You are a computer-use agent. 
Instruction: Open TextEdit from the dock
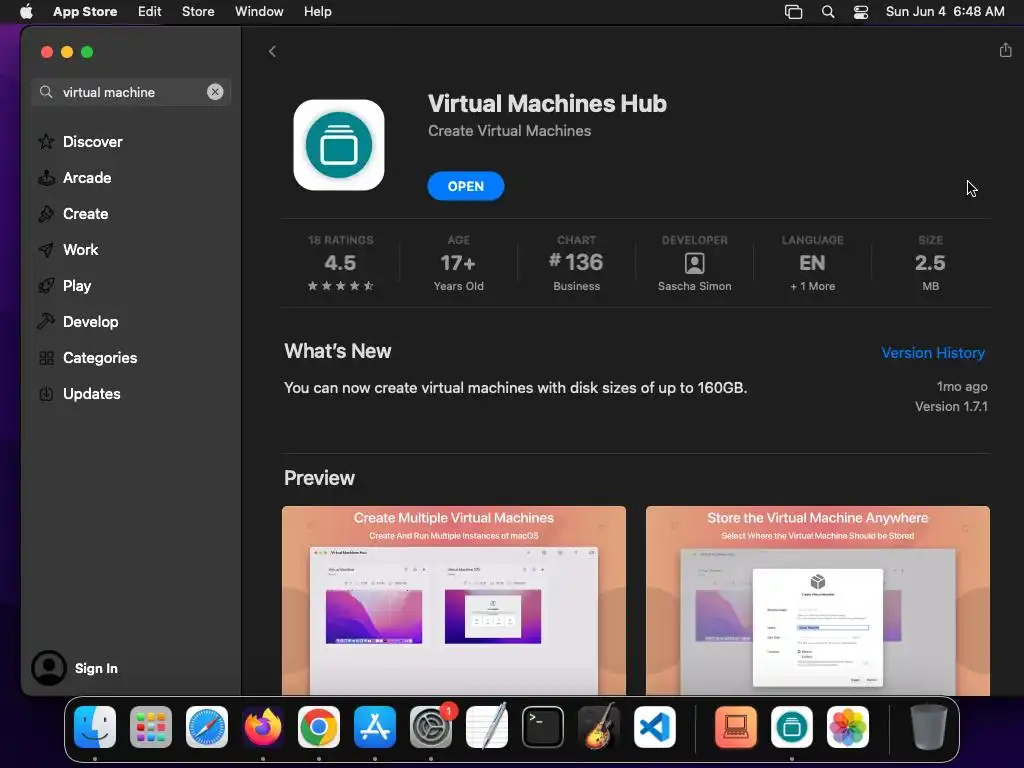click(487, 727)
